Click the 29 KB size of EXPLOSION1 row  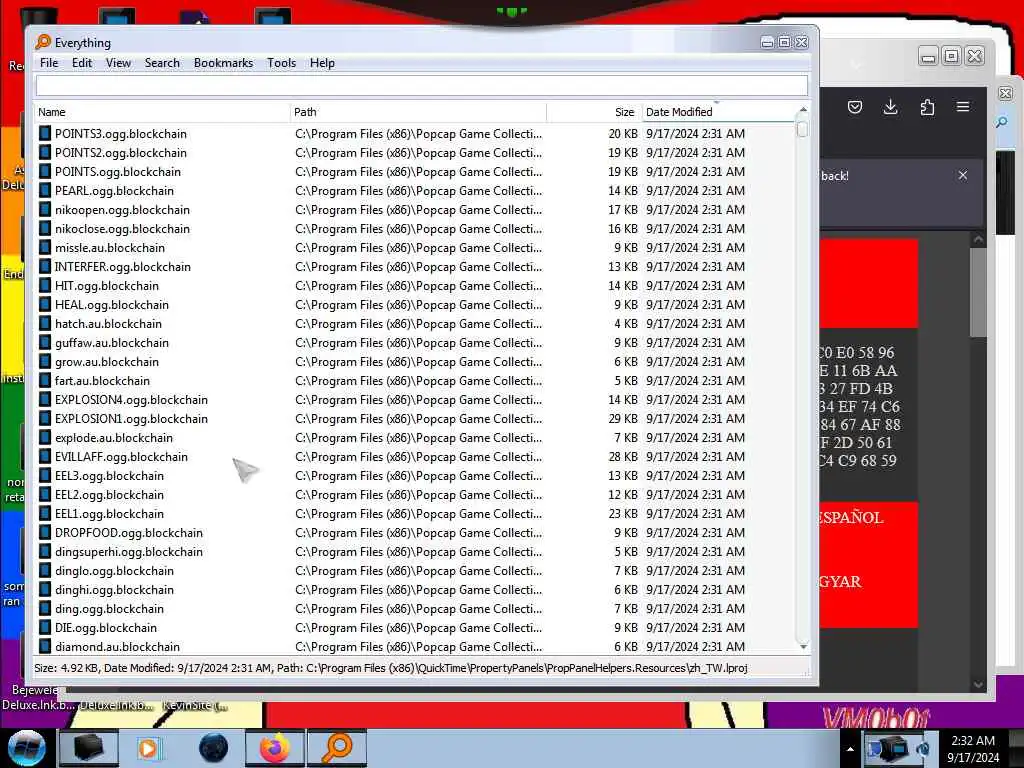pos(623,419)
